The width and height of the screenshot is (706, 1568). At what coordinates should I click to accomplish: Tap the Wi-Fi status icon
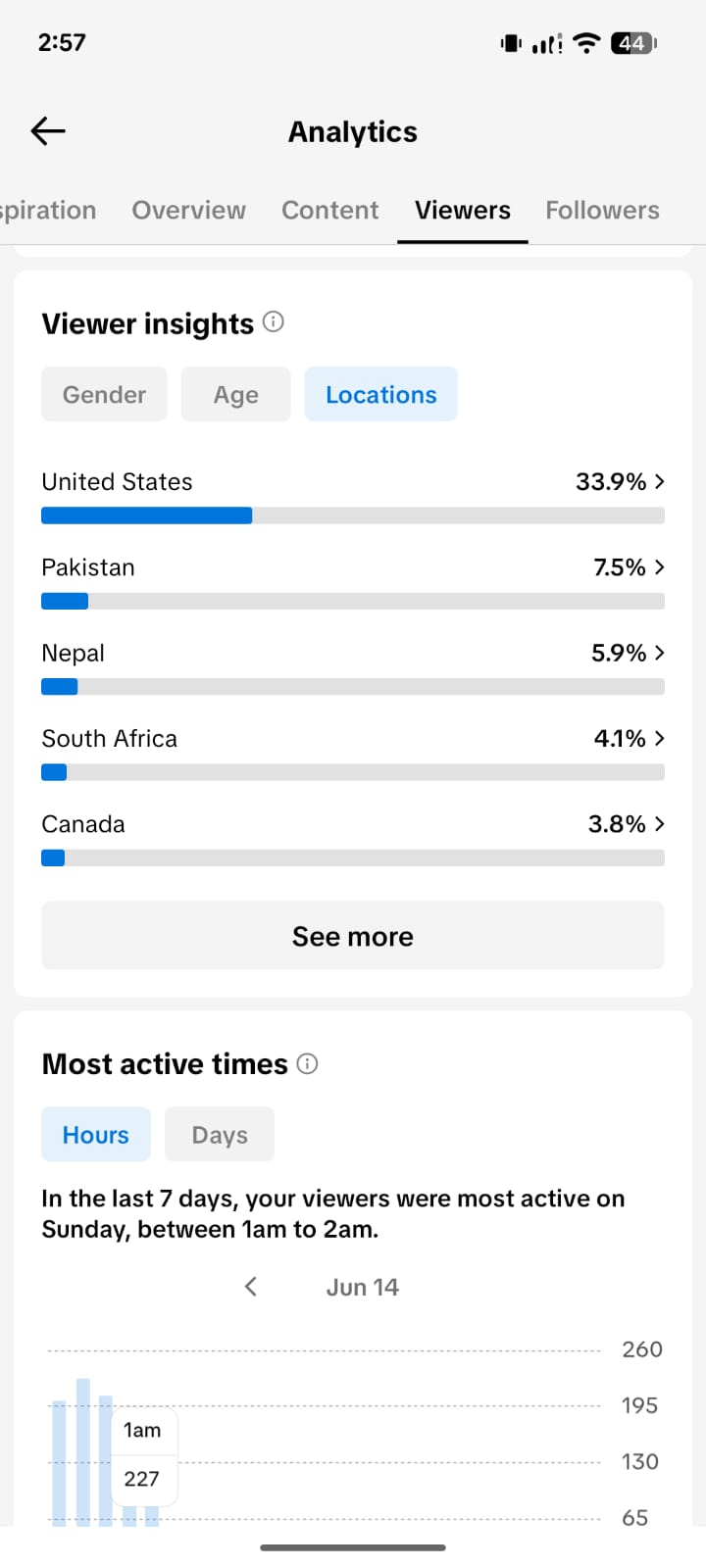(x=586, y=43)
